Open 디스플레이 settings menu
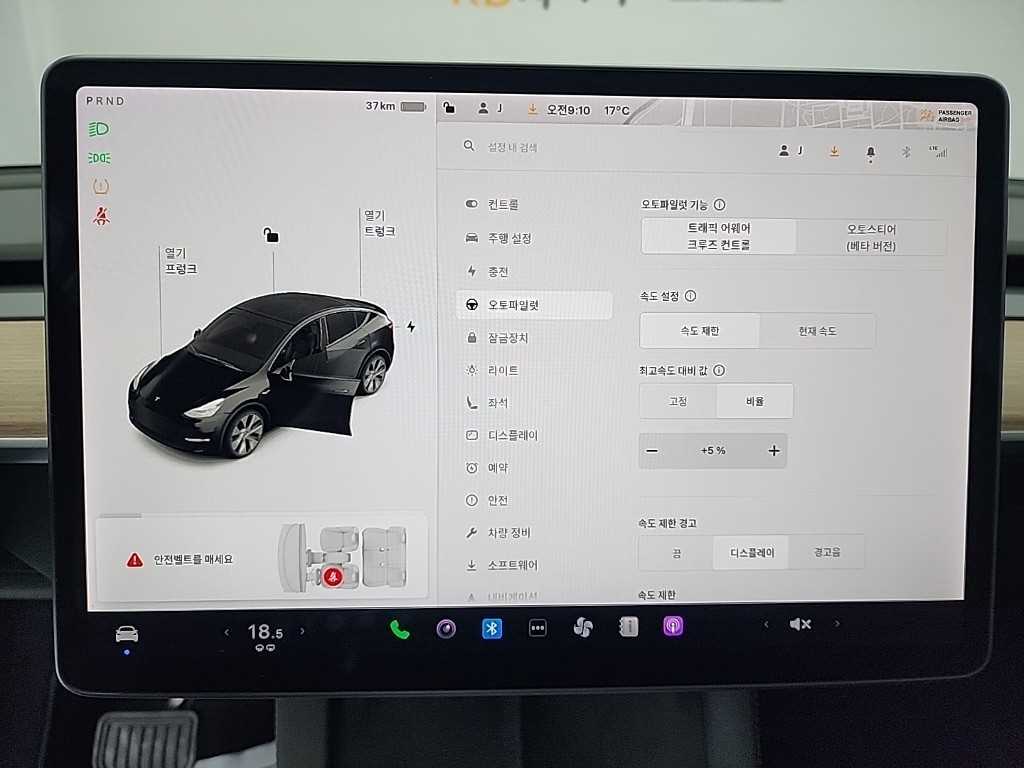This screenshot has width=1024, height=768. pos(512,435)
